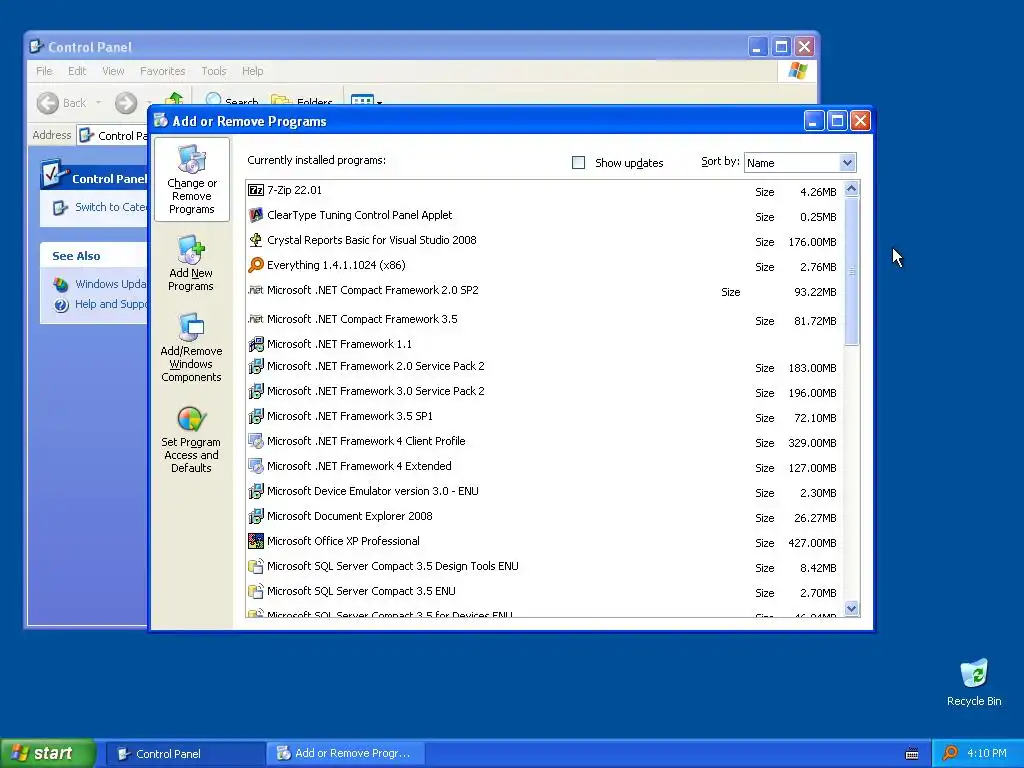1024x768 pixels.
Task: Select the 329.00MB size value
Action: [x=812, y=443]
